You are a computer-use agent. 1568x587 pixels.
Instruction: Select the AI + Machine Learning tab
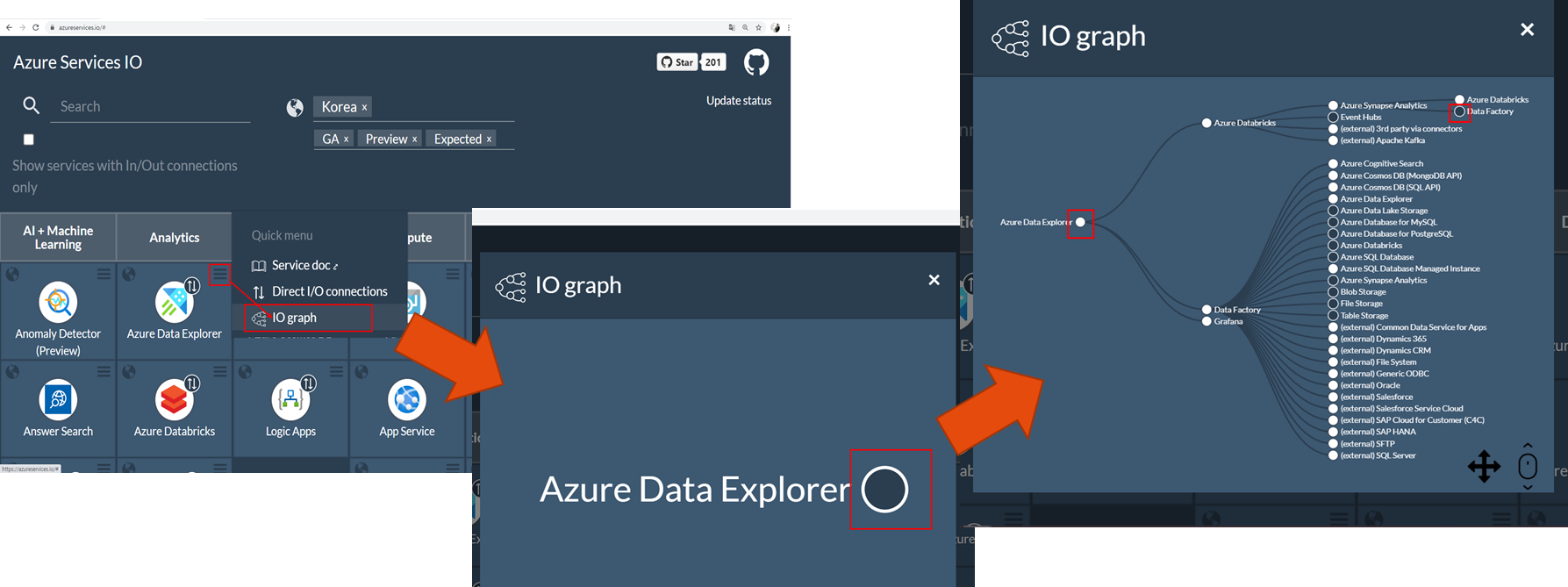[x=58, y=237]
